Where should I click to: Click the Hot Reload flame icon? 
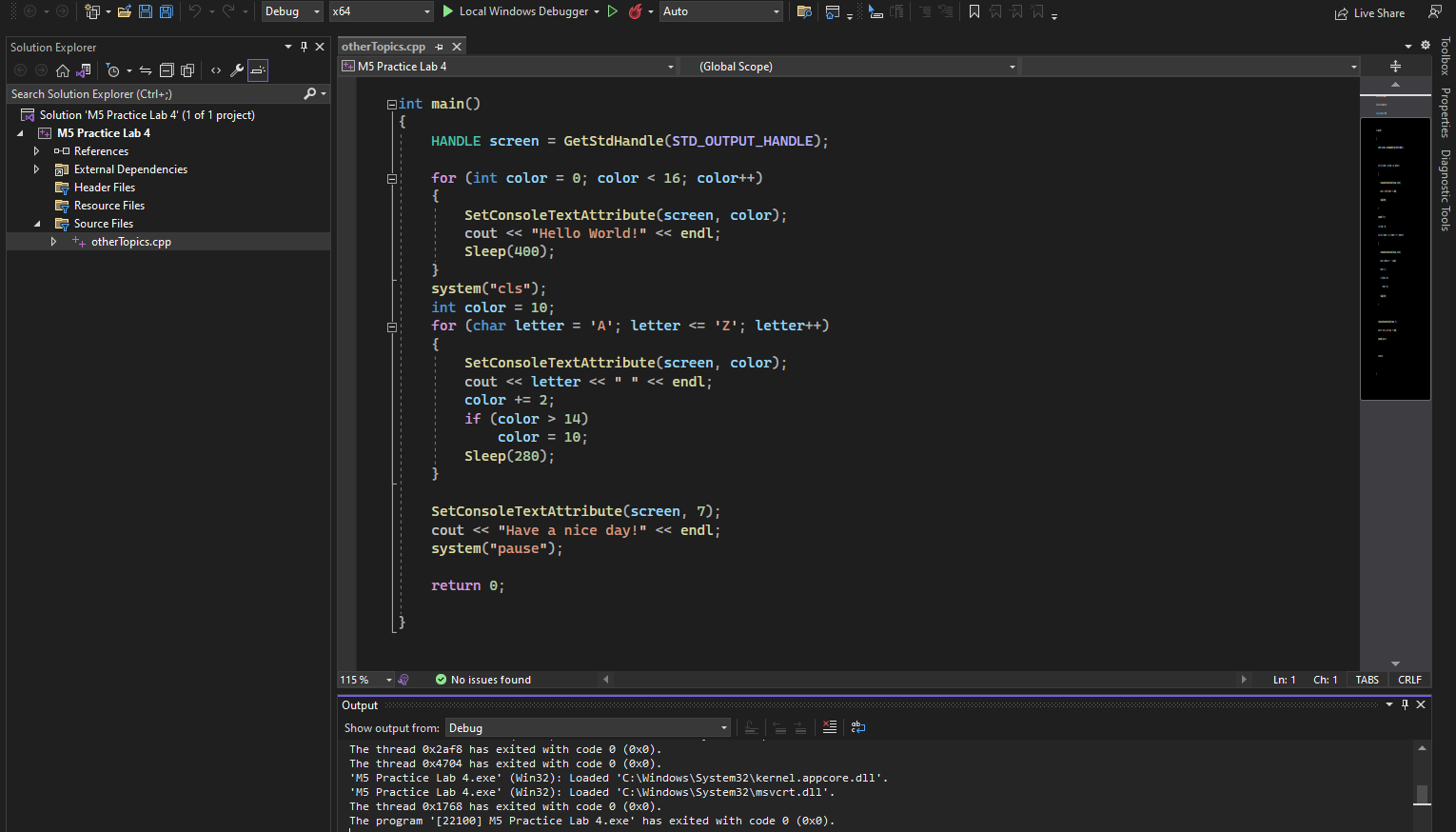coord(635,11)
